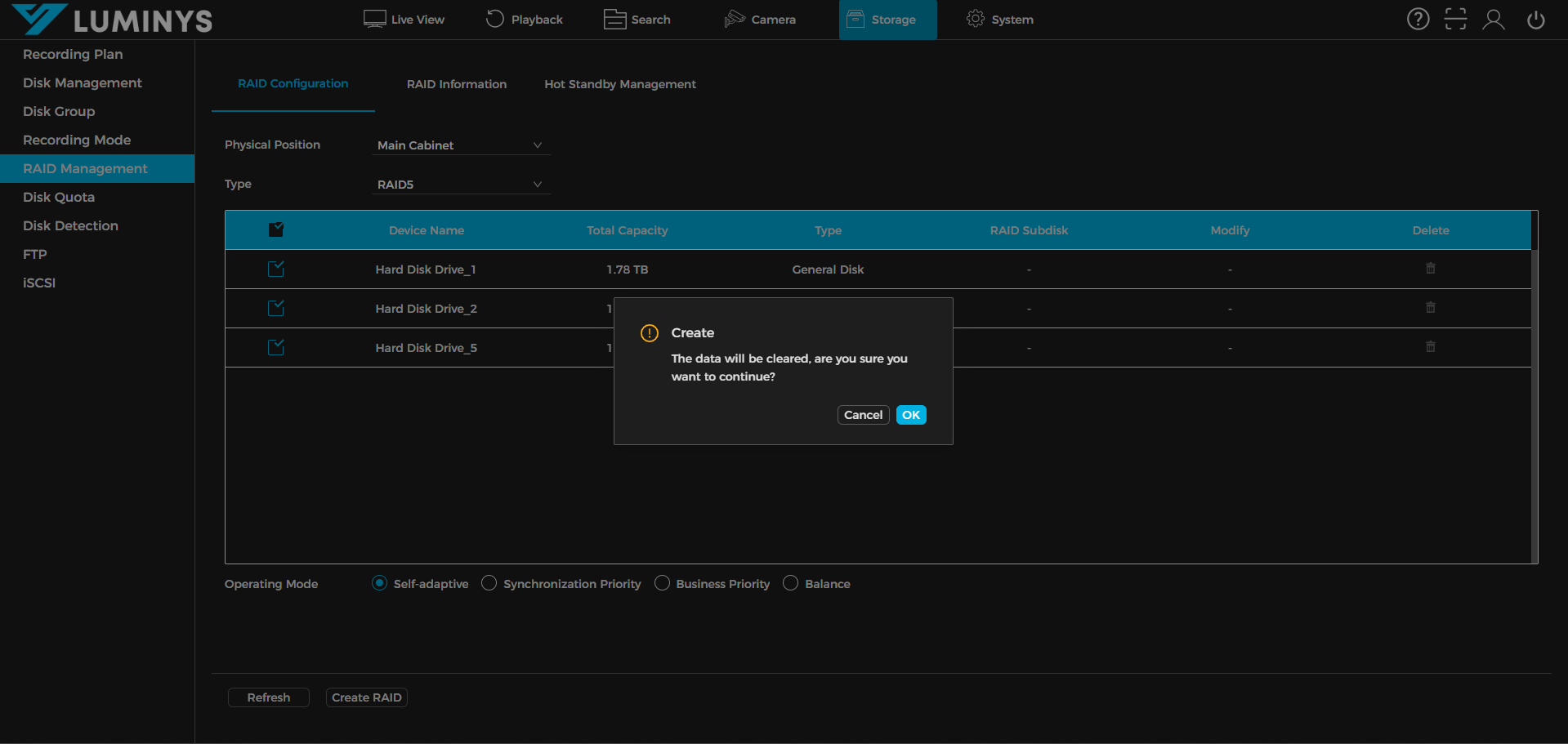Click trash icon for Hard Disk Drive_2

pos(1430,308)
